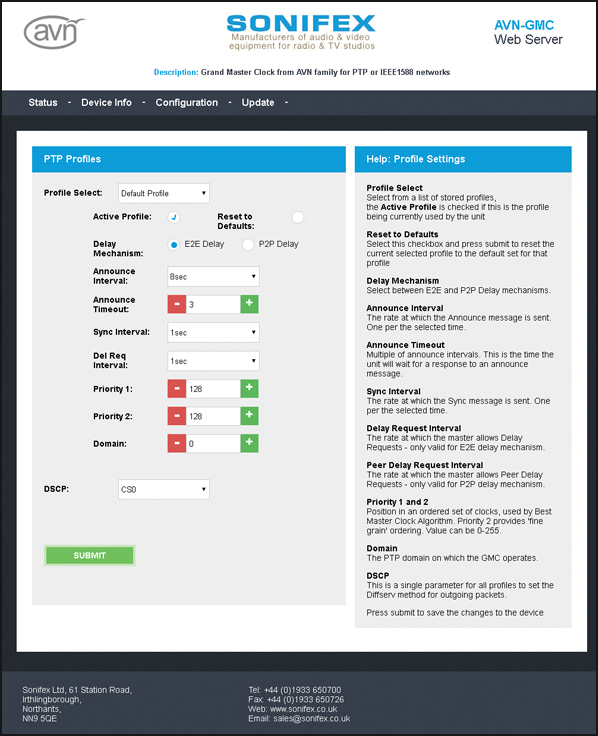The width and height of the screenshot is (598, 736).
Task: Click the Domain number input field
Action: pyautogui.click(x=213, y=444)
